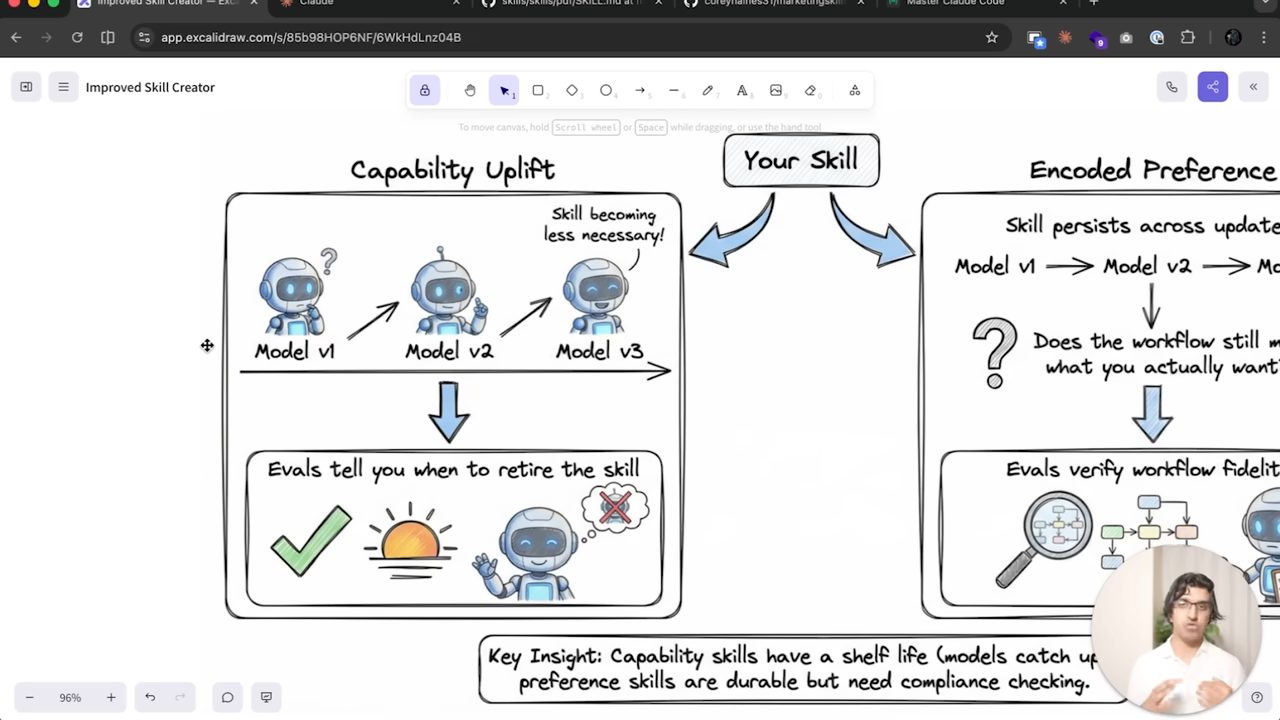Close the Improved Skill Creator browser tab
Image resolution: width=1280 pixels, height=720 pixels.
click(256, 3)
